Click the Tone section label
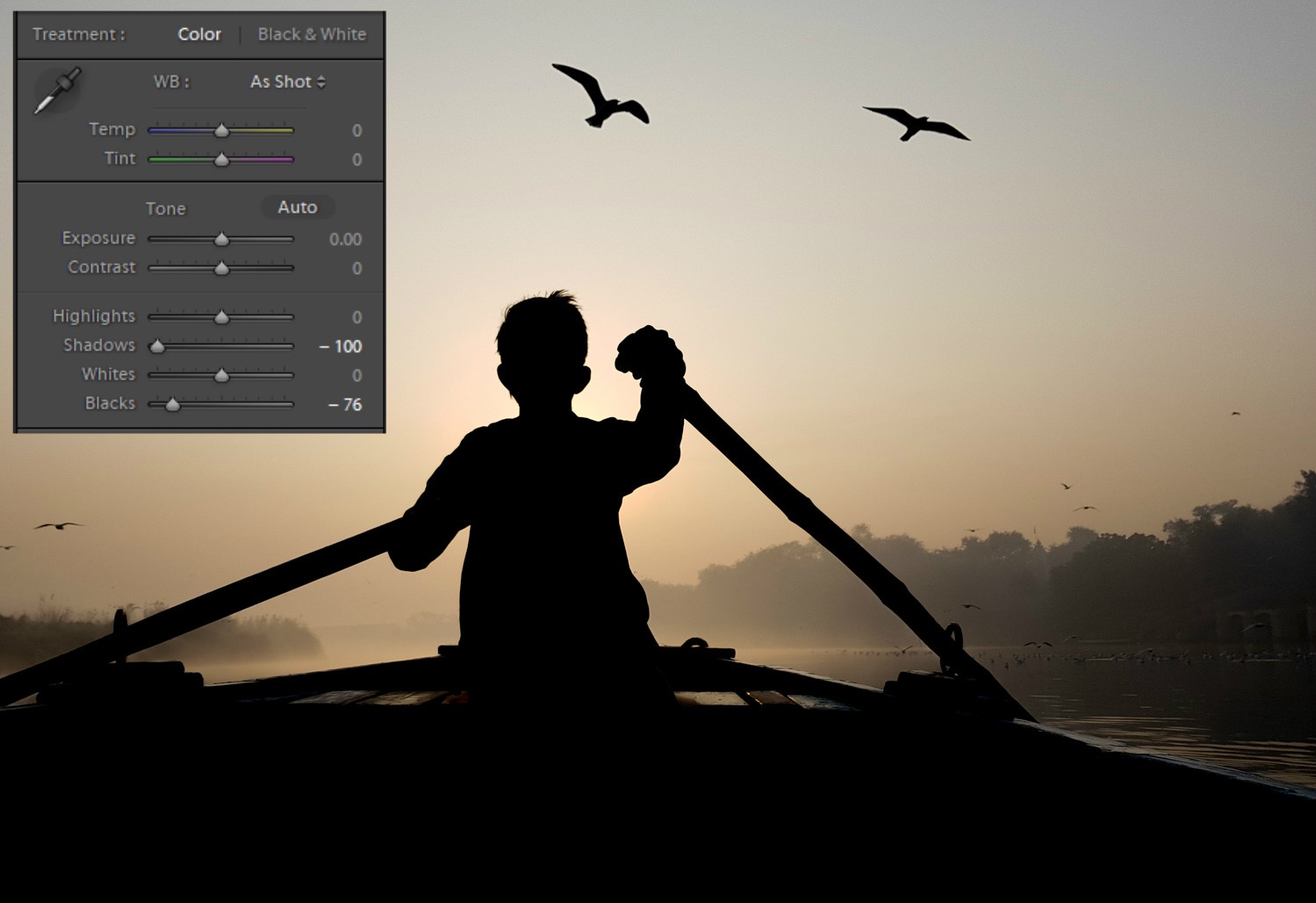Screen dimensions: 1316x903 166,209
